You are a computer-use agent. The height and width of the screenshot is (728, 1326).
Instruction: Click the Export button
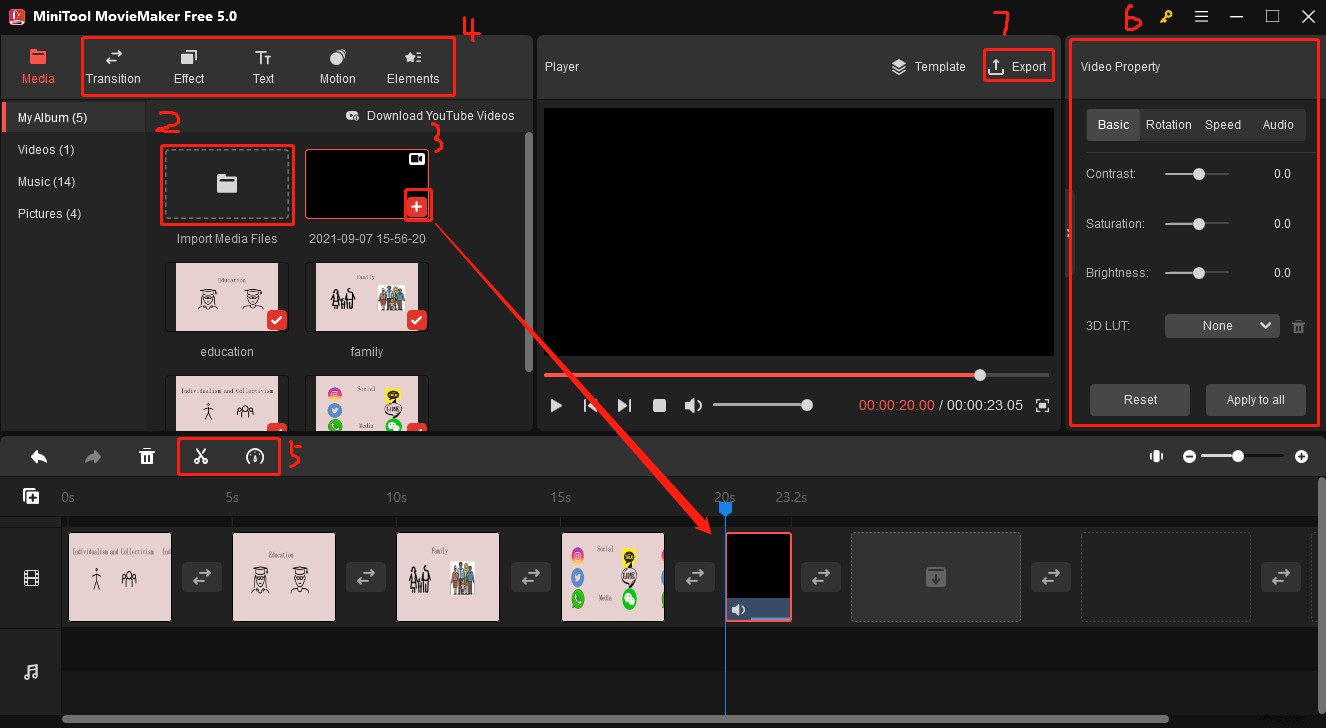[1018, 65]
